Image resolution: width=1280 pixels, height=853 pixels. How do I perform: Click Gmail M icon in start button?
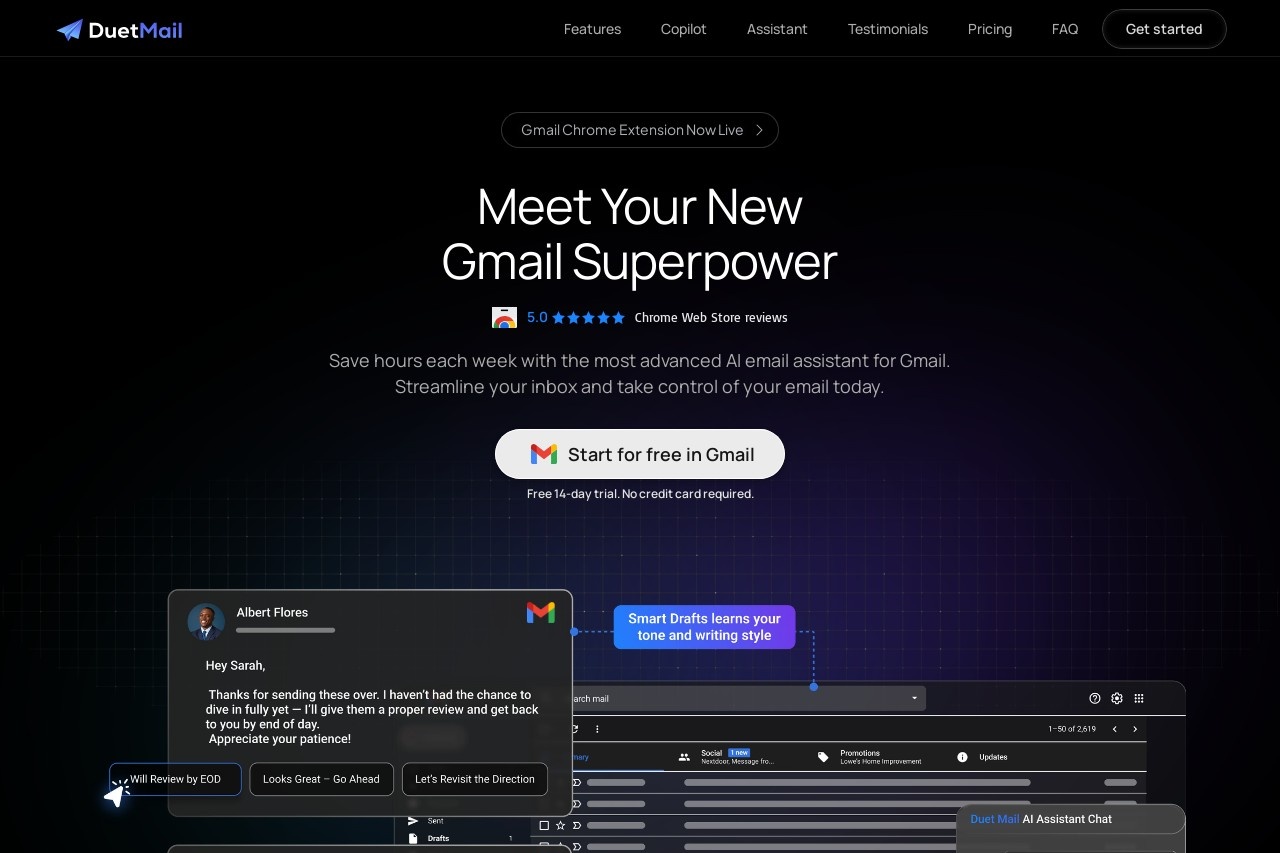544,454
